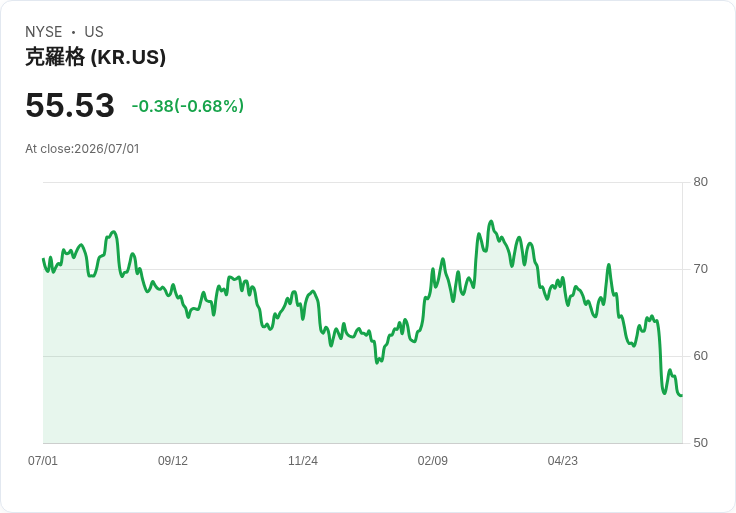Click the 11/24 date label on x-axis
The height and width of the screenshot is (513, 736).
(x=303, y=461)
